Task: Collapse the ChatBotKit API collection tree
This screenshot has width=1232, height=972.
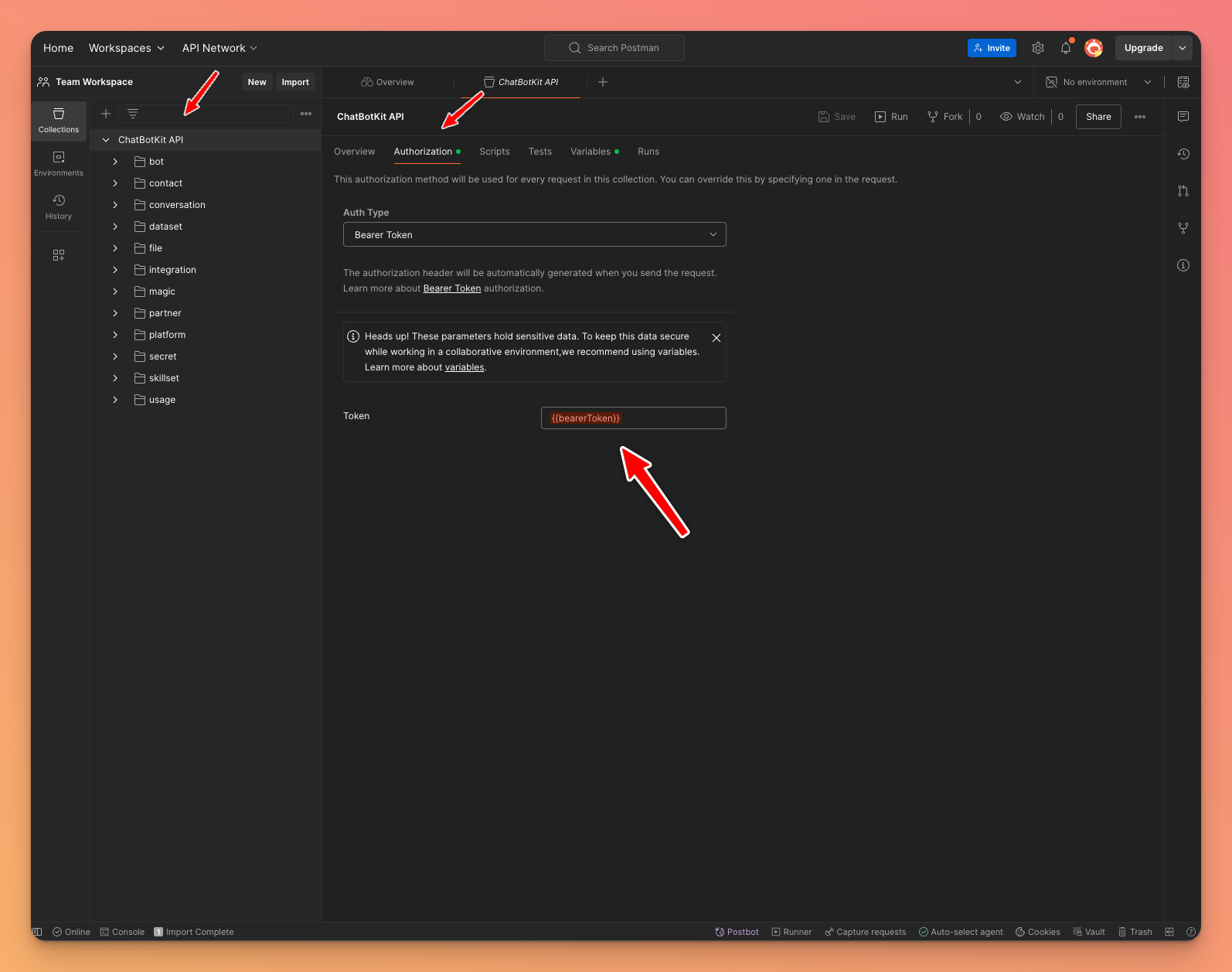Action: click(x=106, y=140)
